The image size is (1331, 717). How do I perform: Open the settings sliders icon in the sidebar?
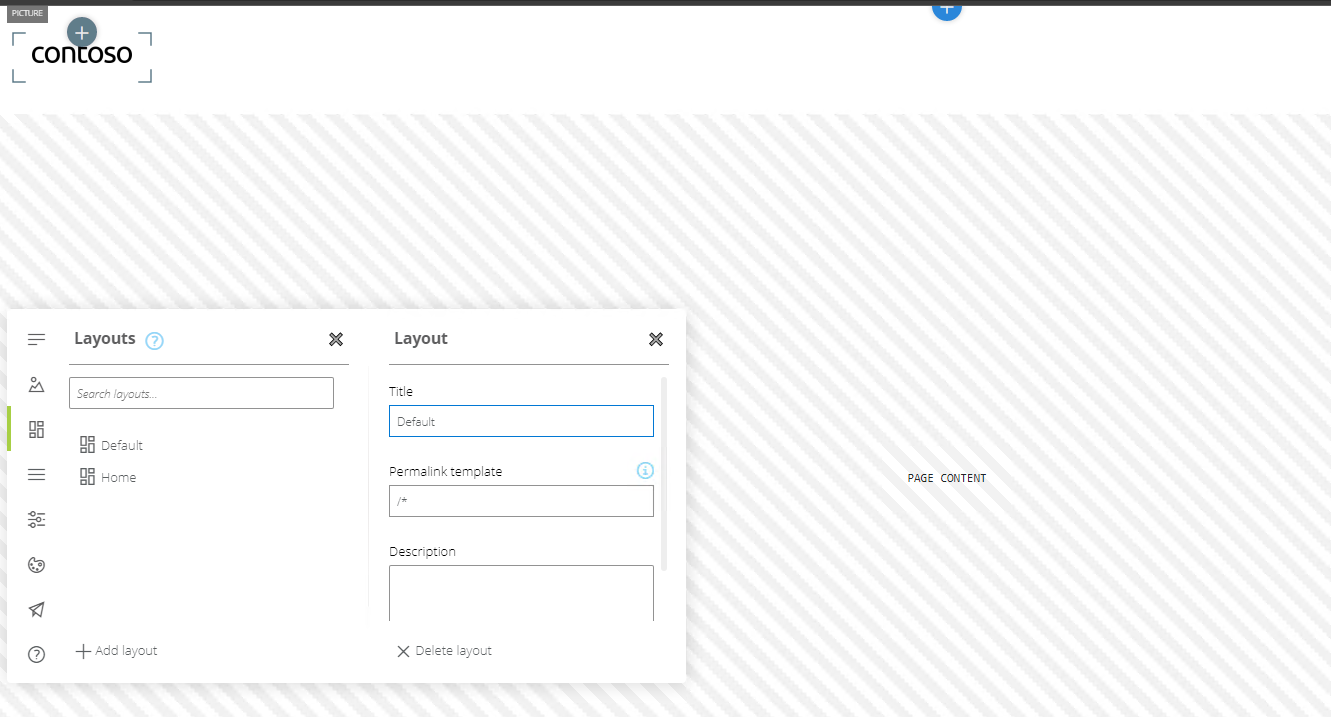click(x=36, y=519)
